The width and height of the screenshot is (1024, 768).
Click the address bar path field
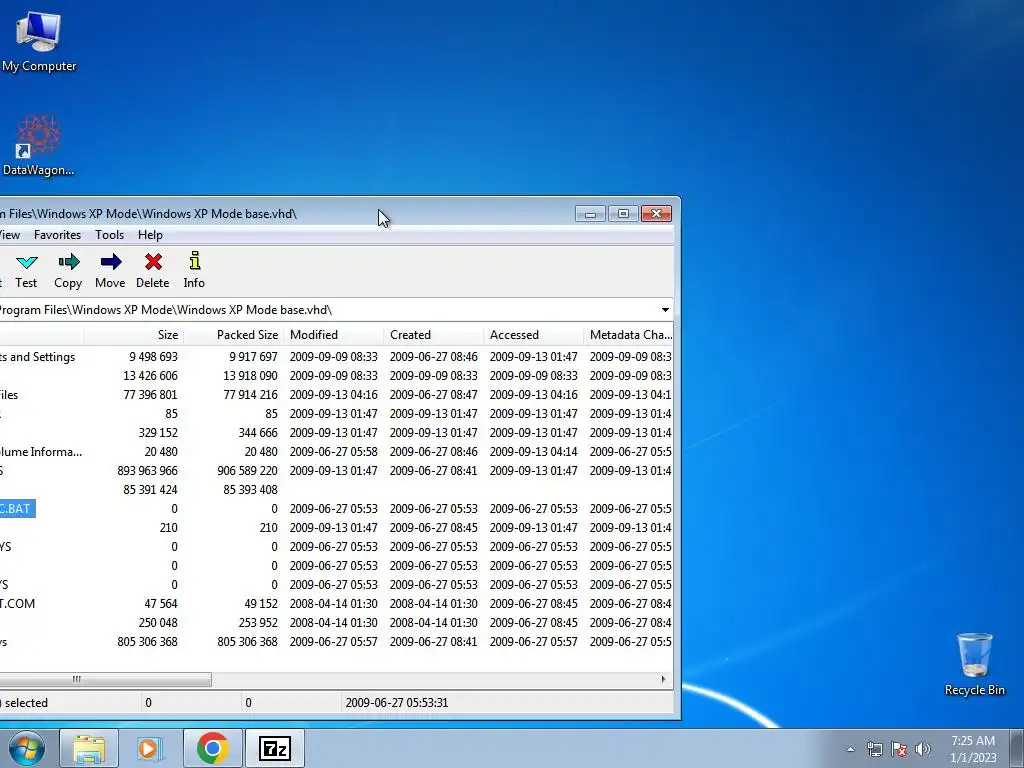[327, 310]
